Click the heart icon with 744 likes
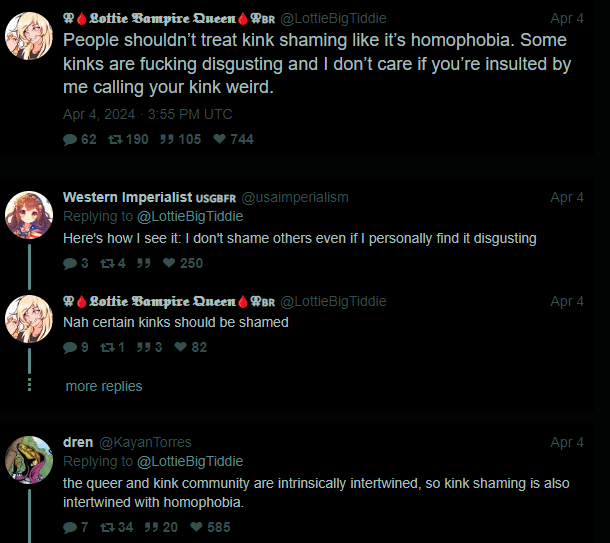610x543 pixels. tap(220, 139)
